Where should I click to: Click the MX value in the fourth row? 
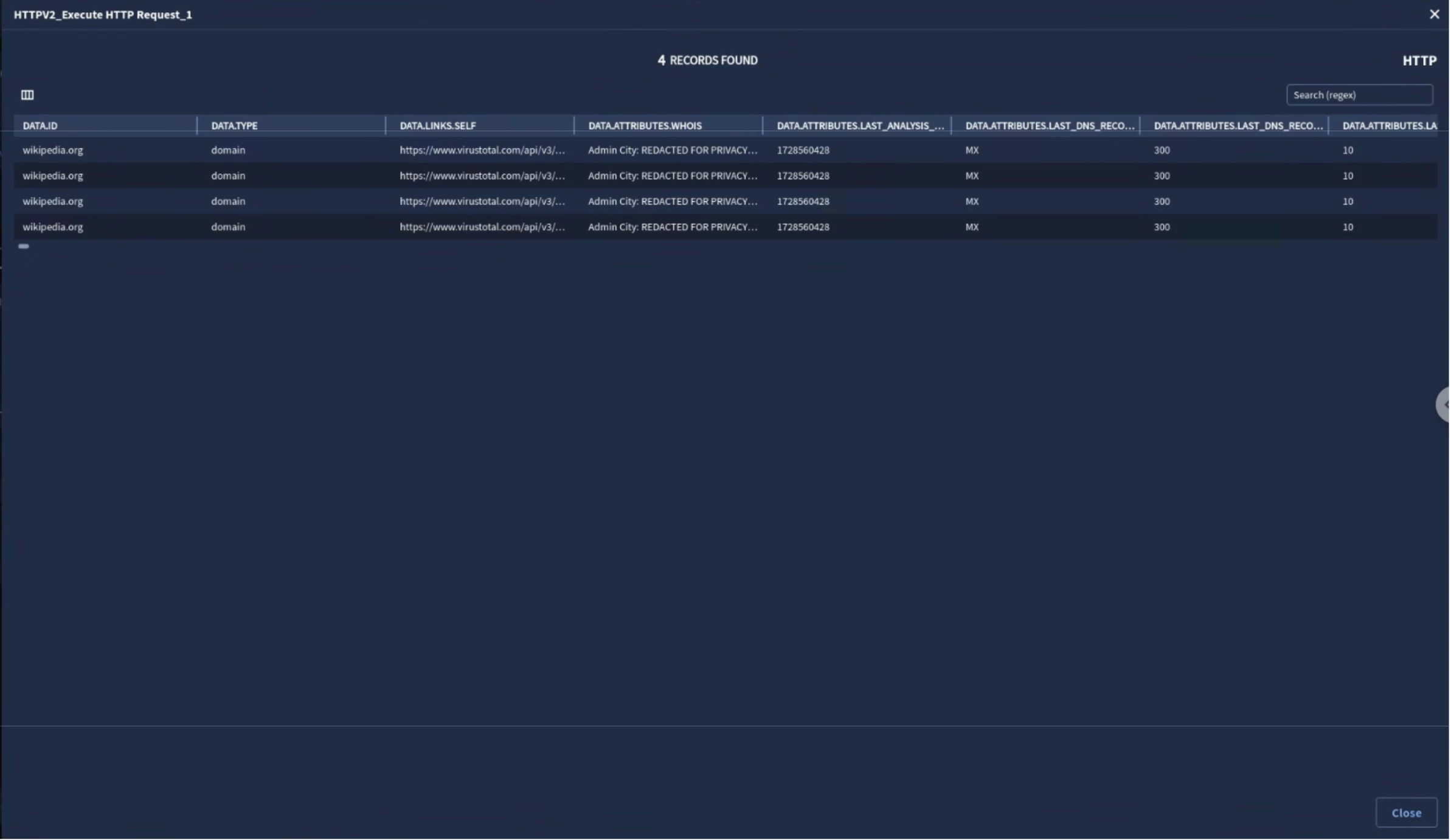(x=973, y=227)
